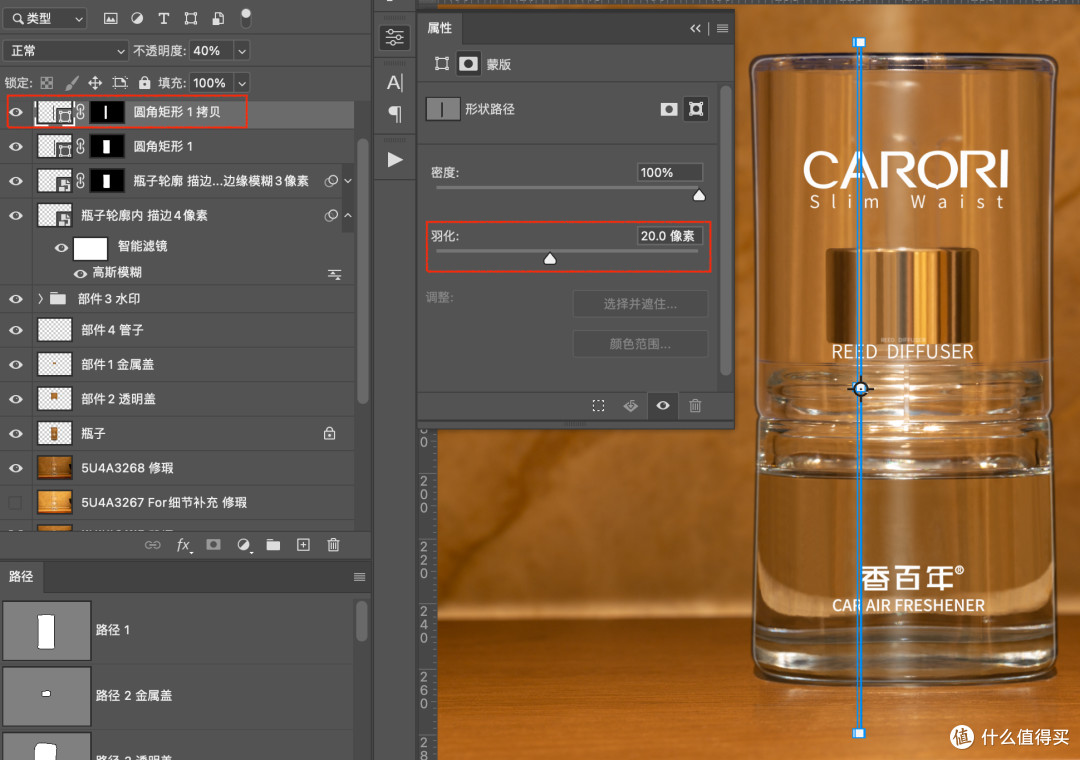Select the 路径 tab

pyautogui.click(x=21, y=577)
